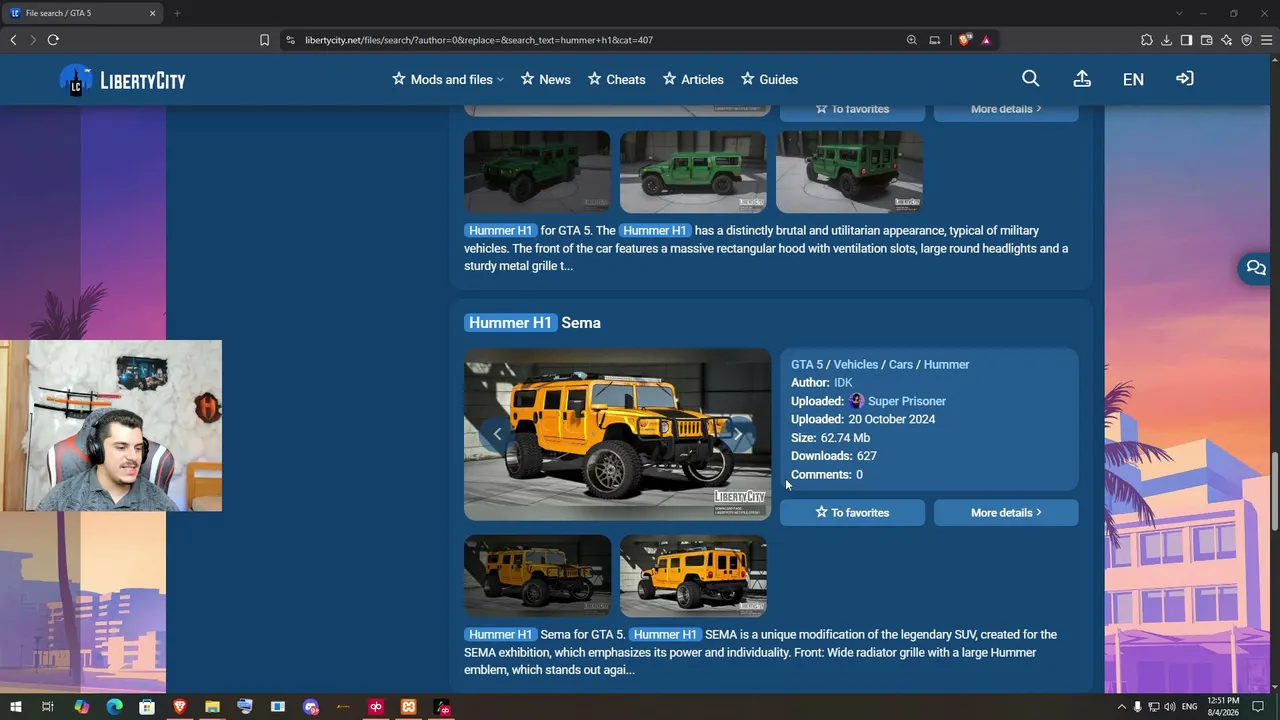Open the Leo AI sparkle icon
Screen dimensions: 1280x720
coord(1227,40)
